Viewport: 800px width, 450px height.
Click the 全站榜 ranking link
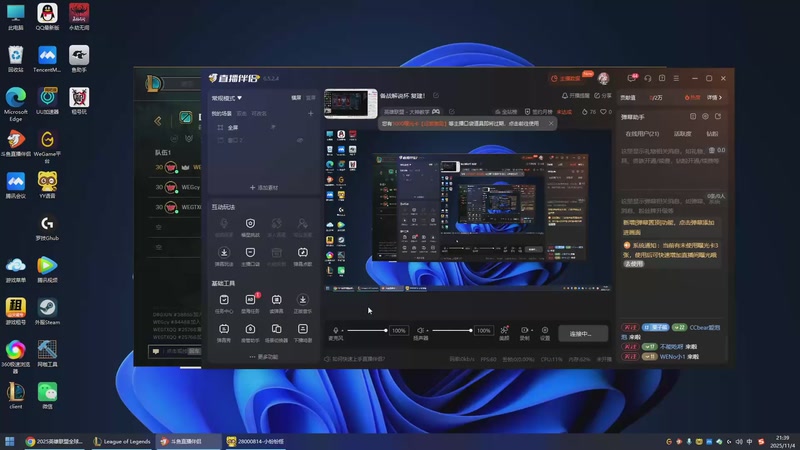click(x=506, y=111)
